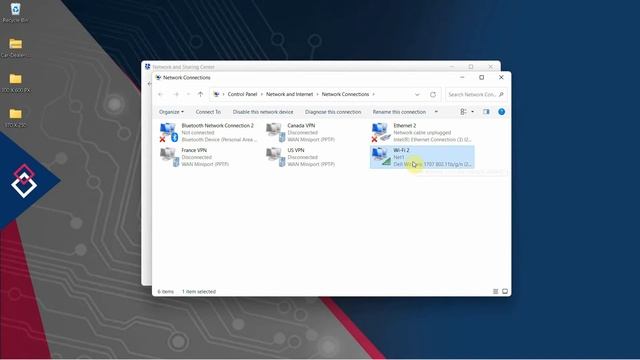Click Network and Sharing Center background window title
Screen dimensions: 640x360
[x=184, y=67]
